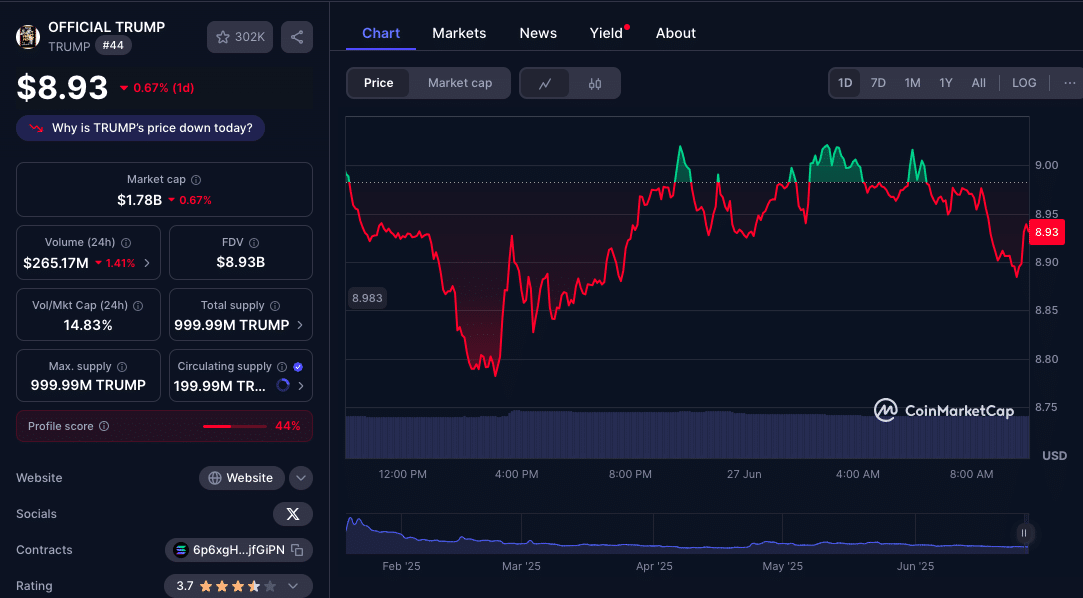Click the $8.93B FDV value
1083x598 pixels.
tap(240, 262)
